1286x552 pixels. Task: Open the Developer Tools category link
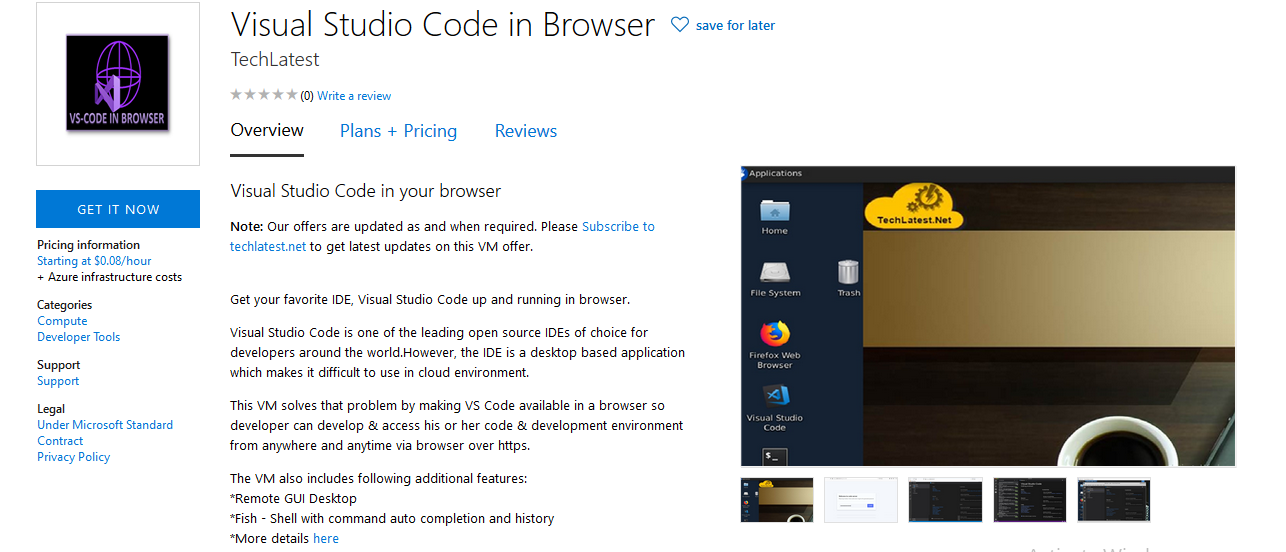tap(78, 337)
